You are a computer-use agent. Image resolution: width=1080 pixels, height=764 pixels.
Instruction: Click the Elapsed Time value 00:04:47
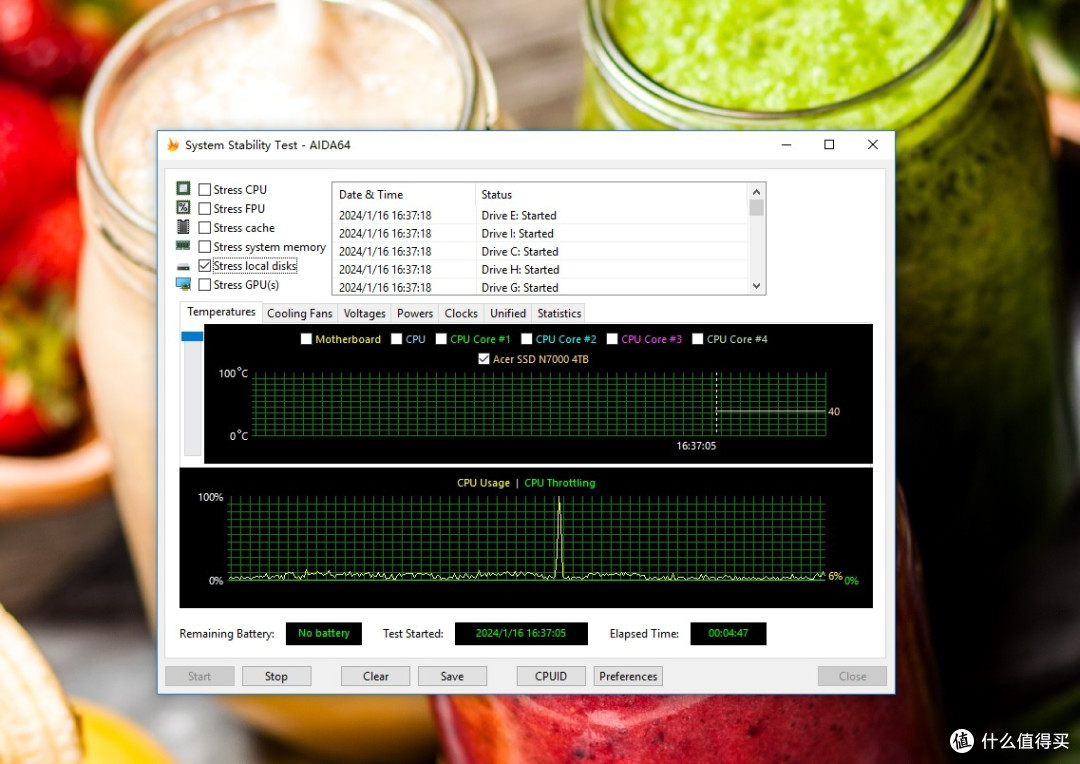[x=728, y=633]
